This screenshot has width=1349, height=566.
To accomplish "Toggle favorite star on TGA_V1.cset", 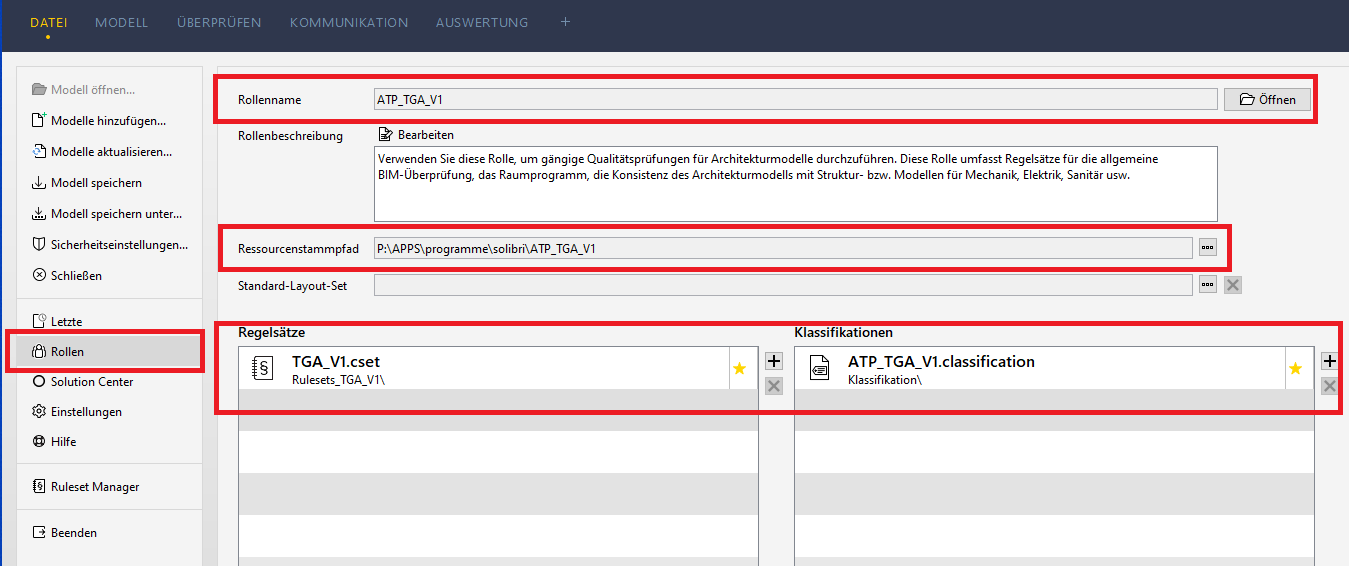I will click(739, 369).
